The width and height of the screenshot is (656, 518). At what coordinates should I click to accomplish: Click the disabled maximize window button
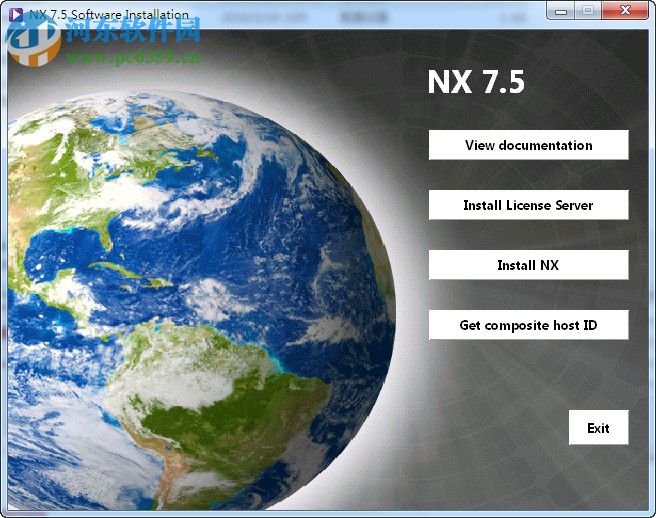pyautogui.click(x=588, y=10)
